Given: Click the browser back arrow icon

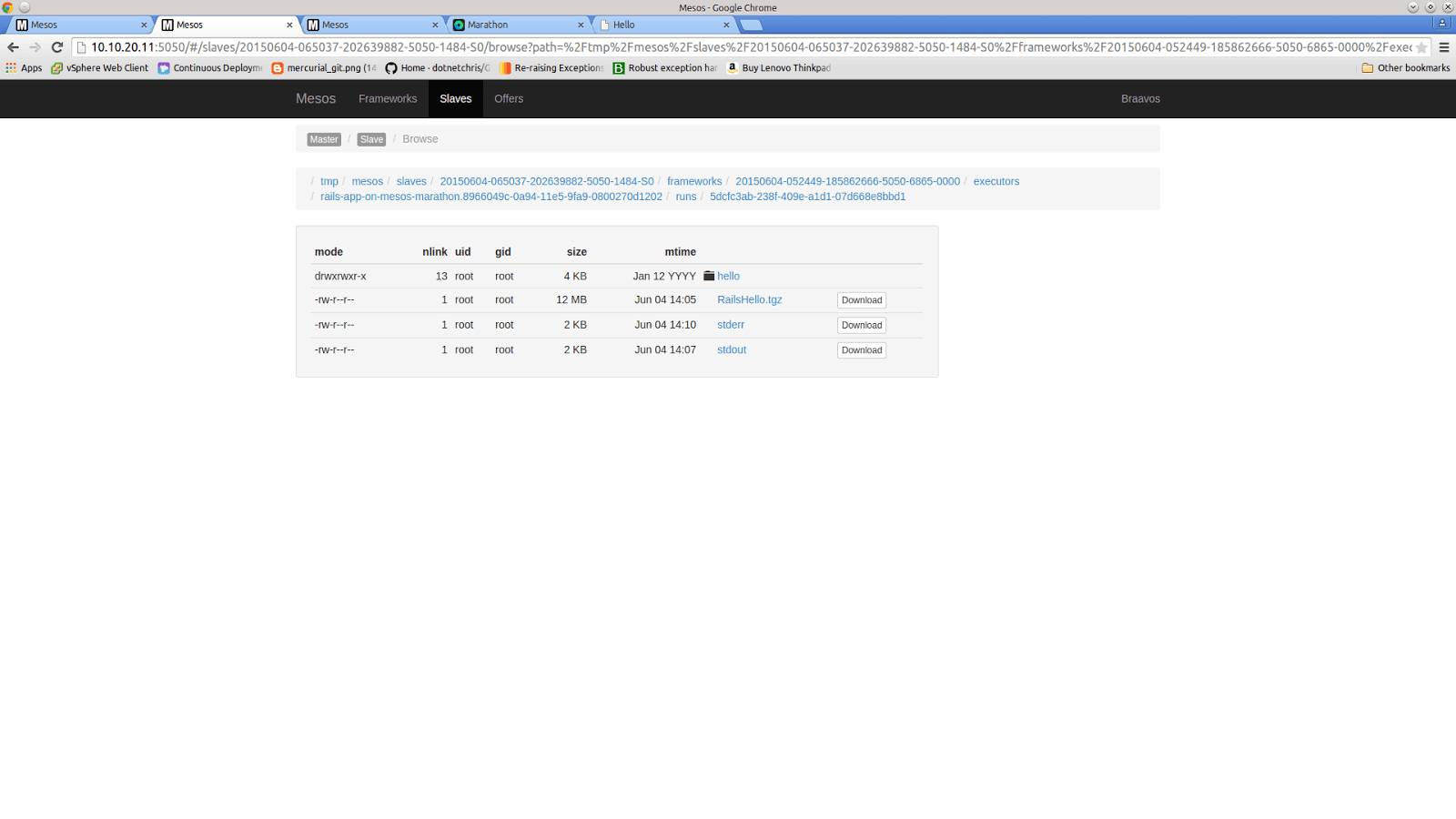Looking at the screenshot, I should click(13, 47).
